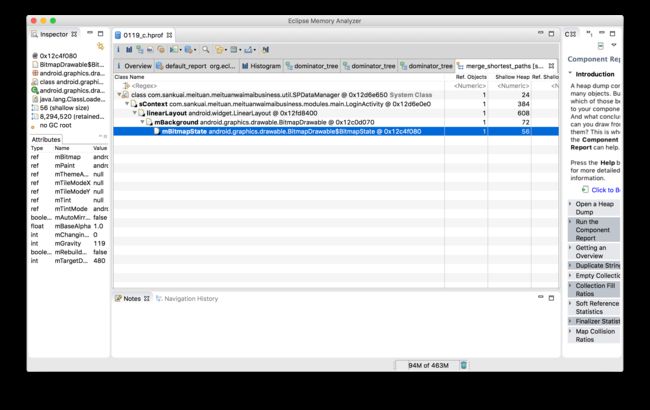650x410 pixels.
Task: Sort by the Shallow Heap column header
Action: 512,77
